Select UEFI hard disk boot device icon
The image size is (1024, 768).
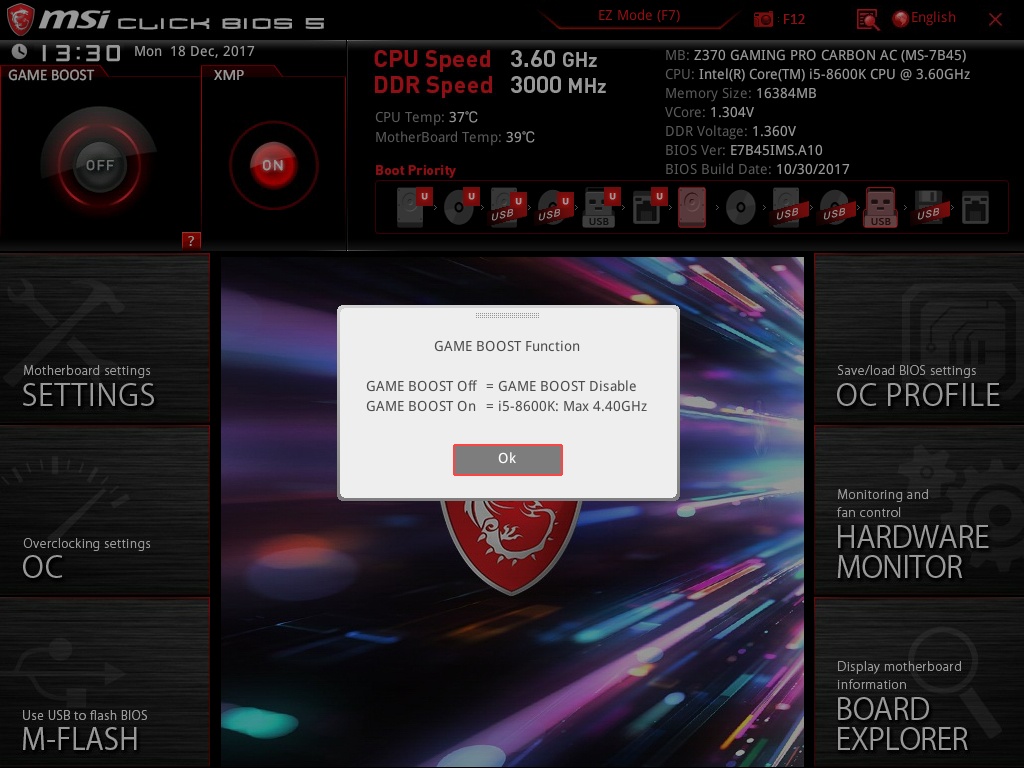[413, 207]
